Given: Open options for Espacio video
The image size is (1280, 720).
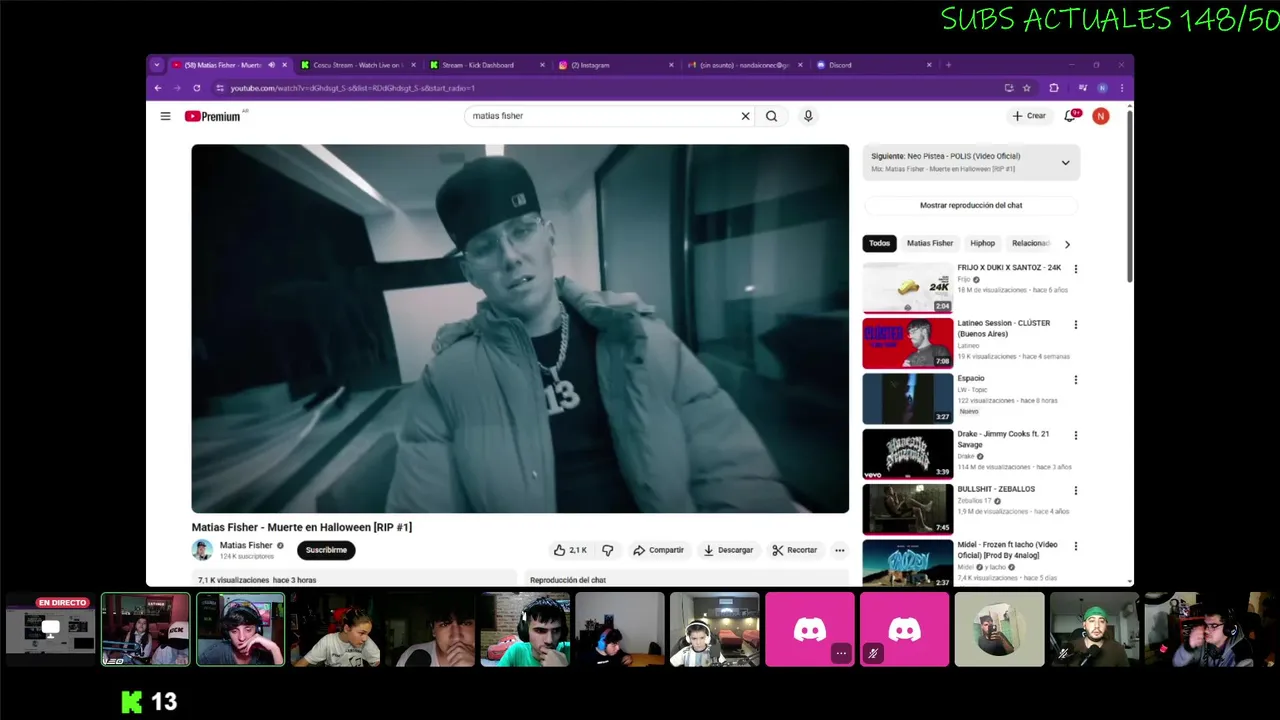Looking at the screenshot, I should point(1076,380).
